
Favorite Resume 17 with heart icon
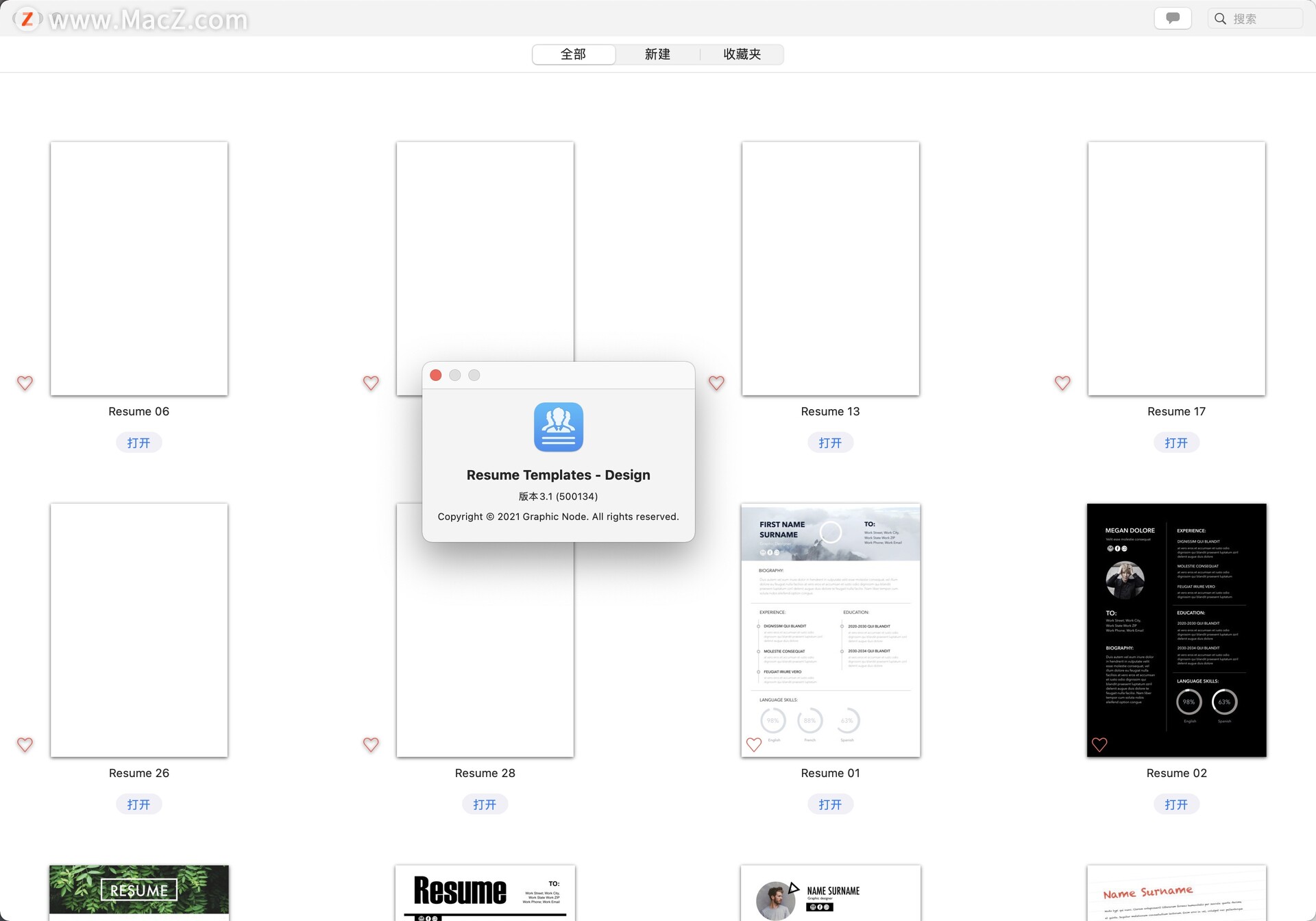click(1062, 383)
